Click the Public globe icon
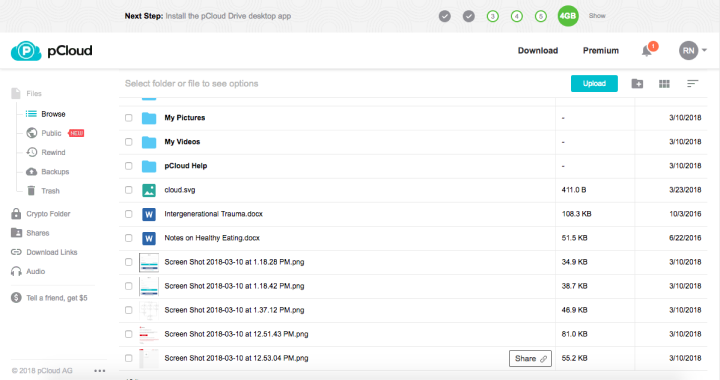The width and height of the screenshot is (720, 380). point(32,133)
